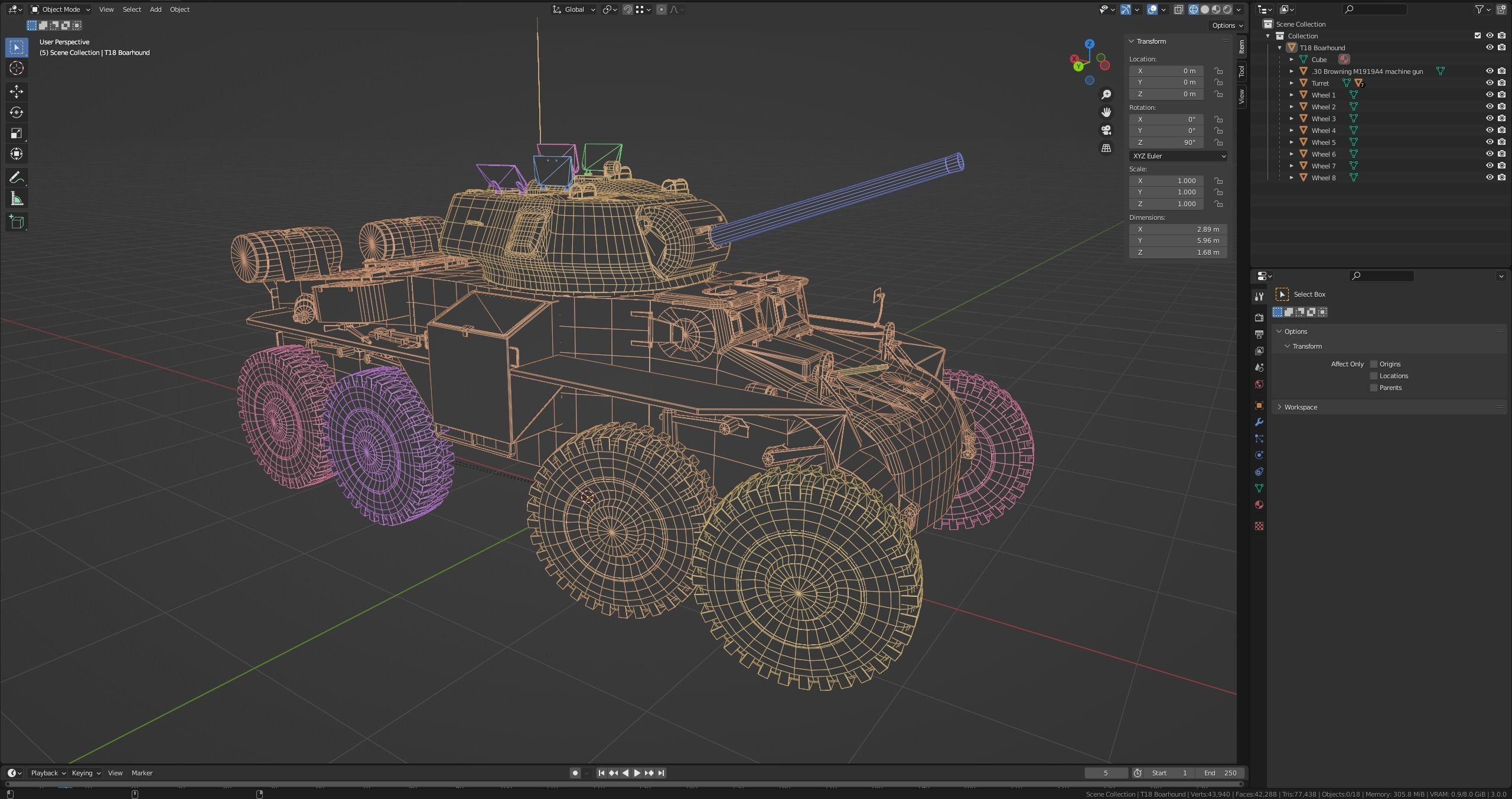Open the Outliner filter dropdown
The width and height of the screenshot is (1512, 799).
(x=1482, y=9)
